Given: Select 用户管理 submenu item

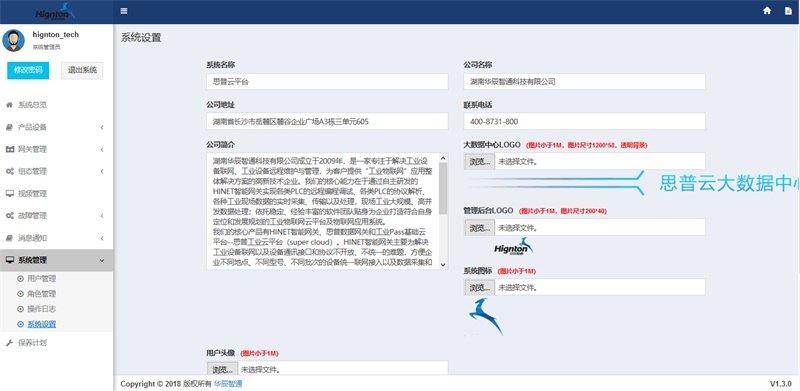Looking at the screenshot, I should (41, 279).
